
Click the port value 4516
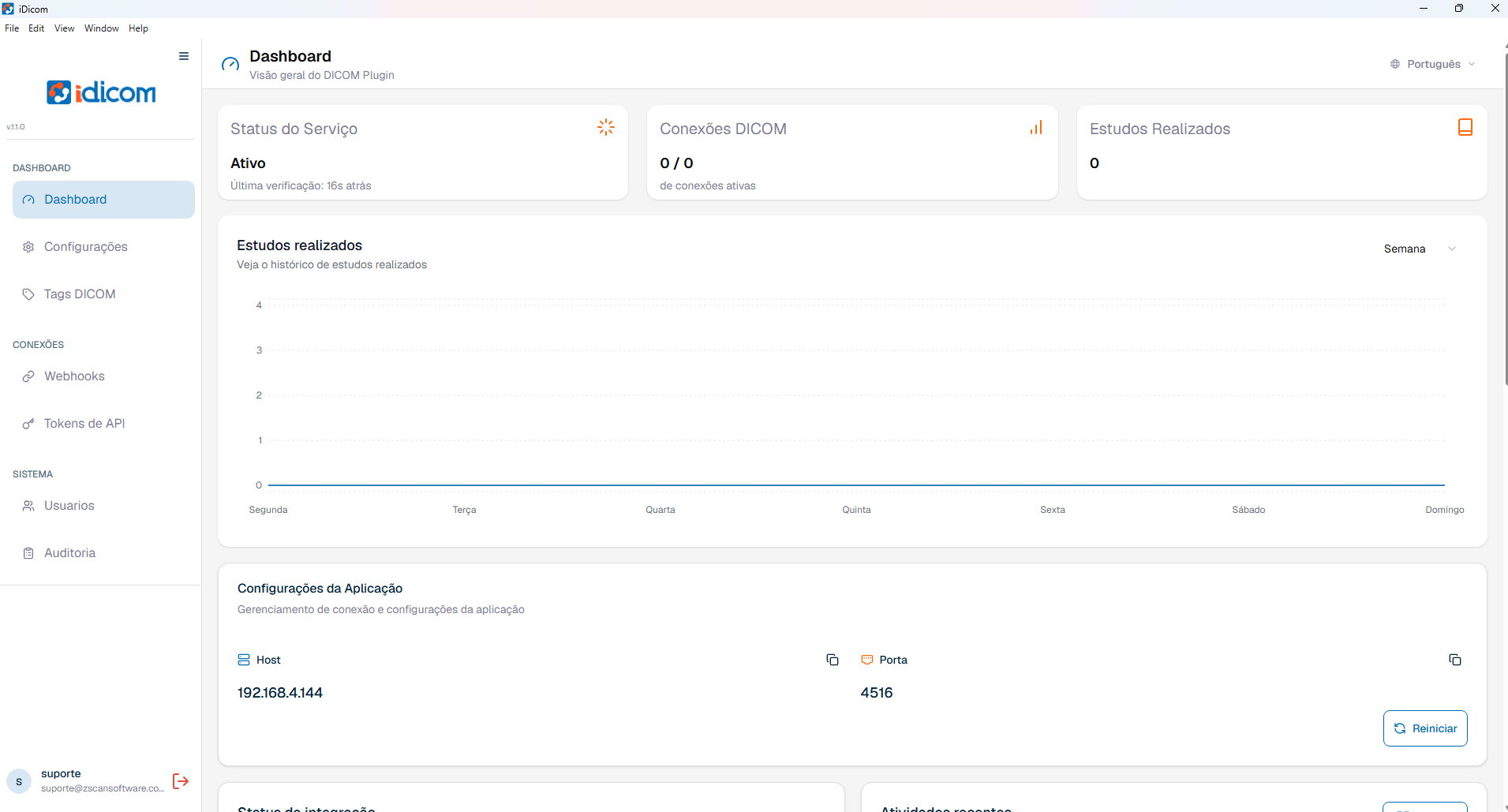point(877,693)
